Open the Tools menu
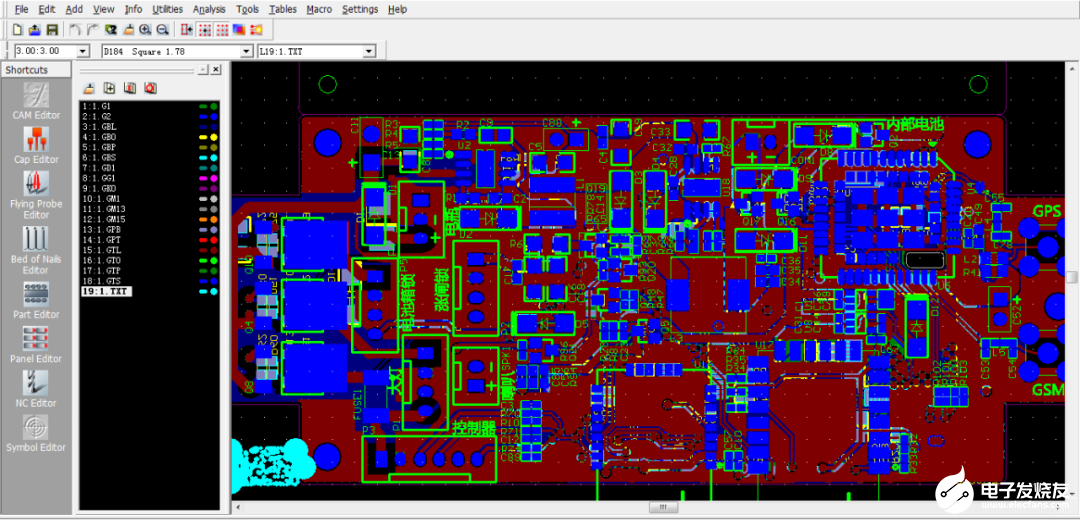1080x520 pixels. 247,9
